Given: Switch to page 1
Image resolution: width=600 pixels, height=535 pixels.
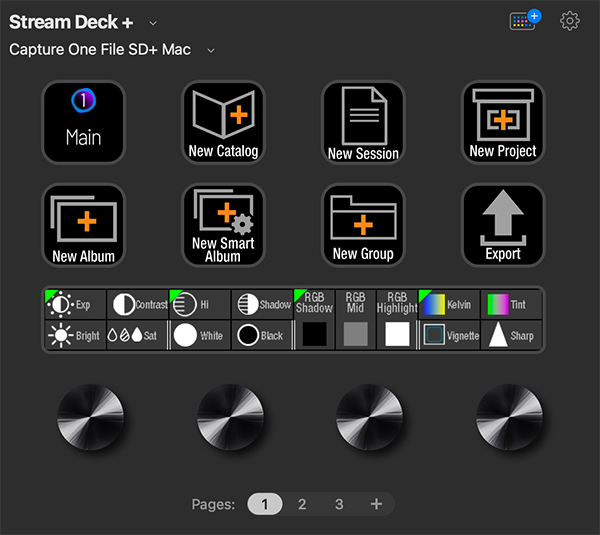Looking at the screenshot, I should [265, 504].
